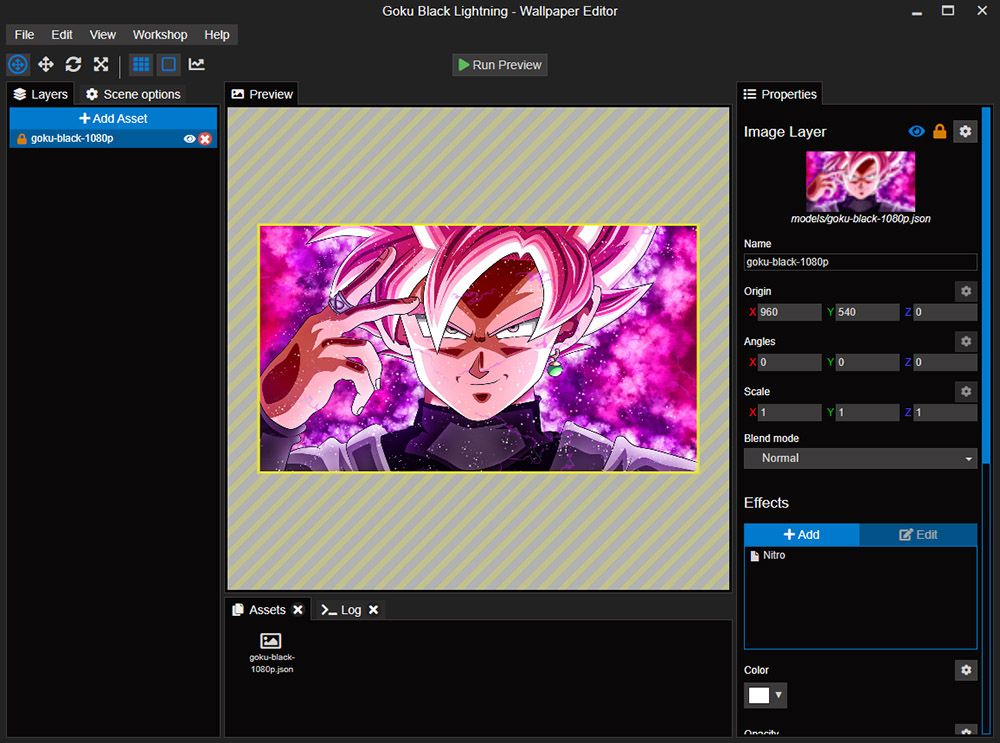Open the Color swatch dropdown arrow
The height and width of the screenshot is (743, 1000).
(x=779, y=695)
